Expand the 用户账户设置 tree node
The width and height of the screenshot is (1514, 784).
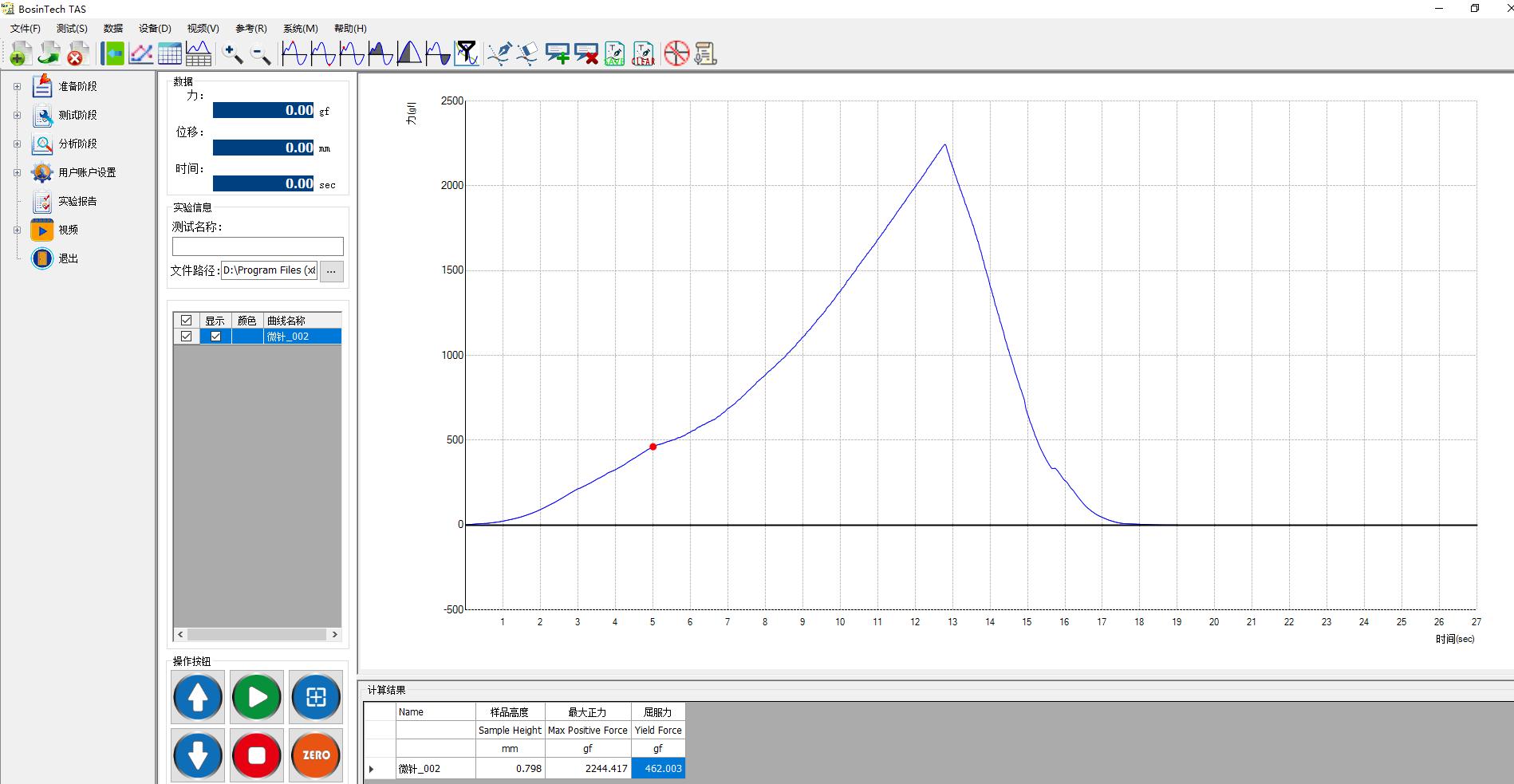pyautogui.click(x=17, y=172)
